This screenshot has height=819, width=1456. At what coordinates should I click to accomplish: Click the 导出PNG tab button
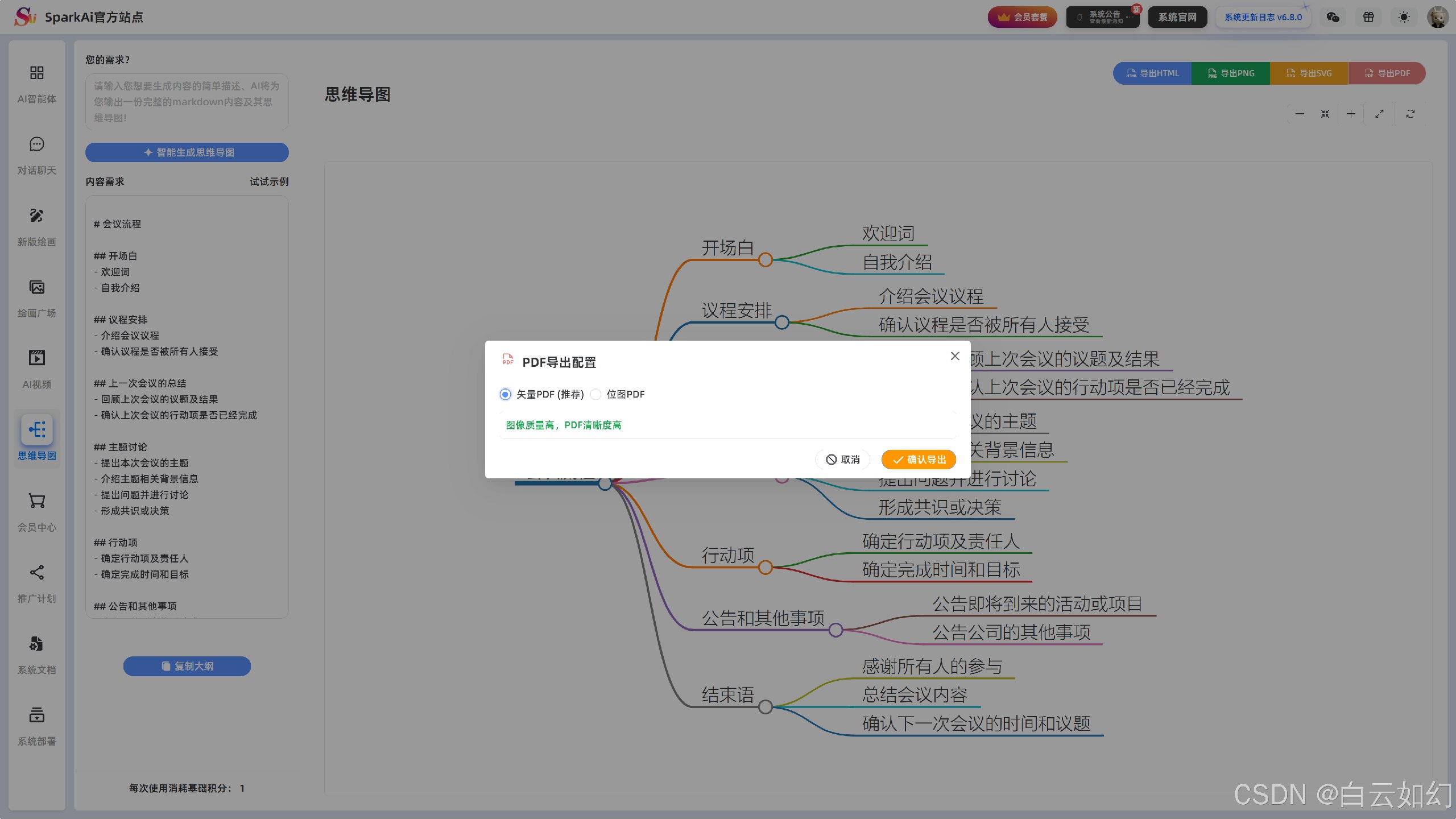(1231, 73)
